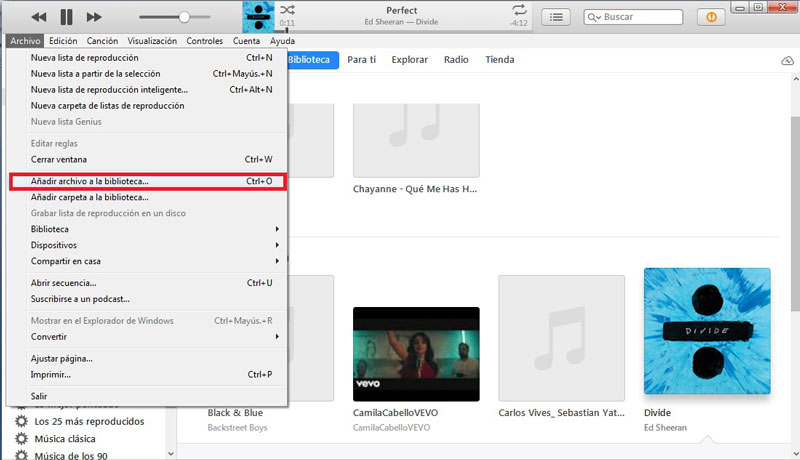Screen dimensions: 800x460
Task: Expand the Biblioteca submenu
Action: click(147, 229)
